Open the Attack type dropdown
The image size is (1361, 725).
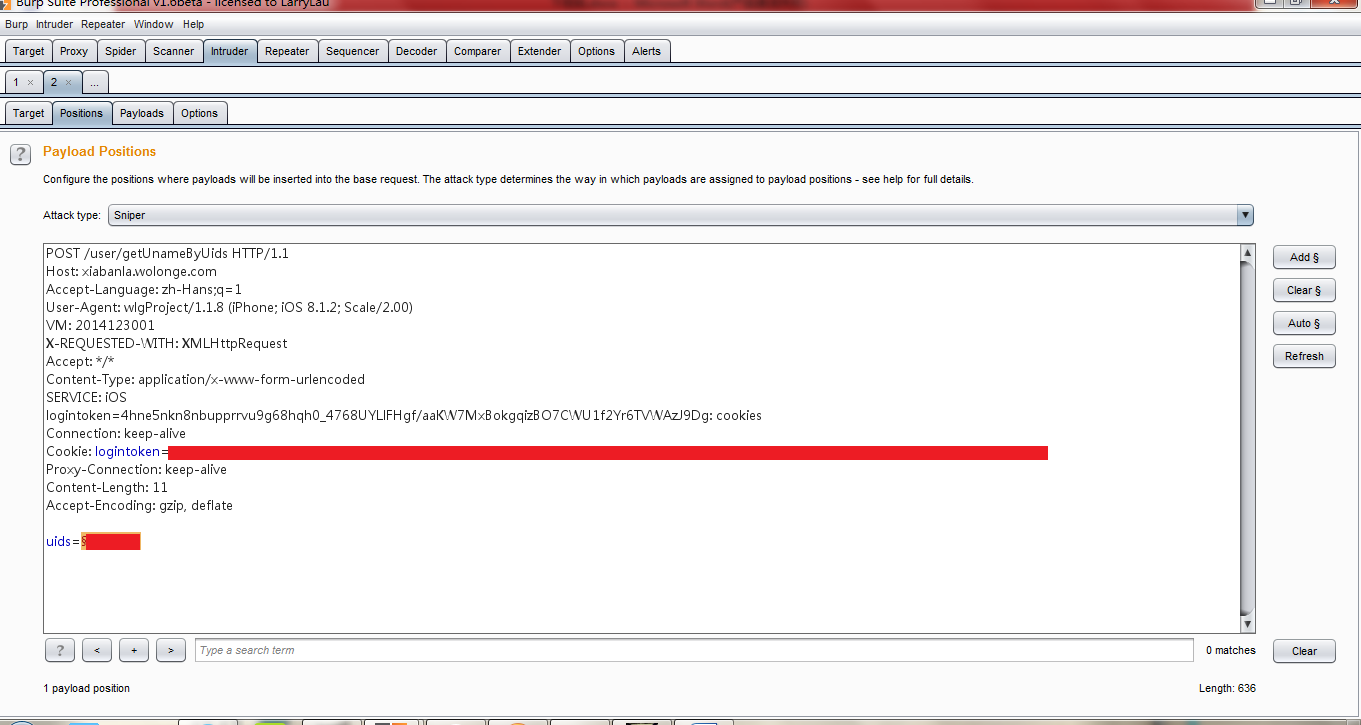[x=680, y=215]
